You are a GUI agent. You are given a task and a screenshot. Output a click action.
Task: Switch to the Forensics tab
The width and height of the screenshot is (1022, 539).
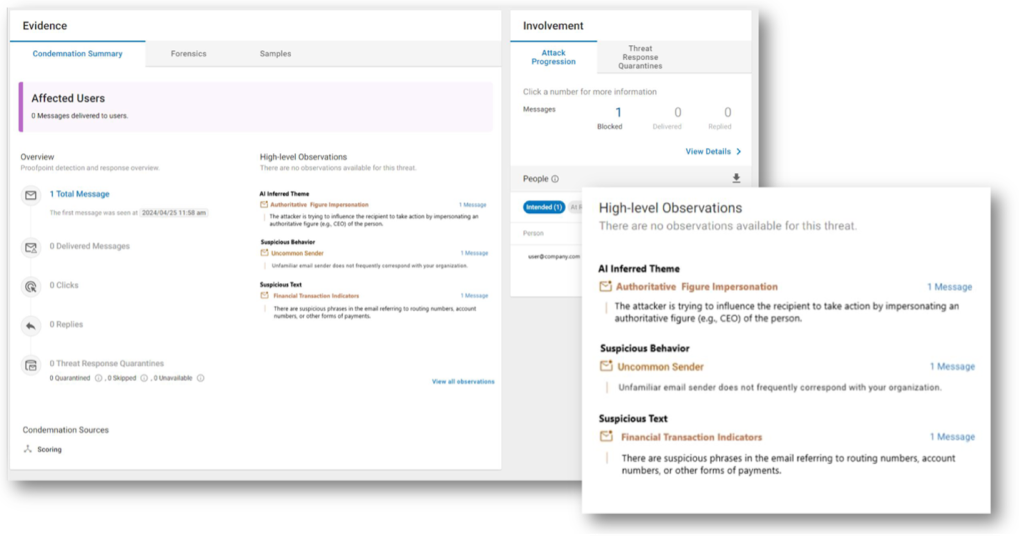click(188, 54)
